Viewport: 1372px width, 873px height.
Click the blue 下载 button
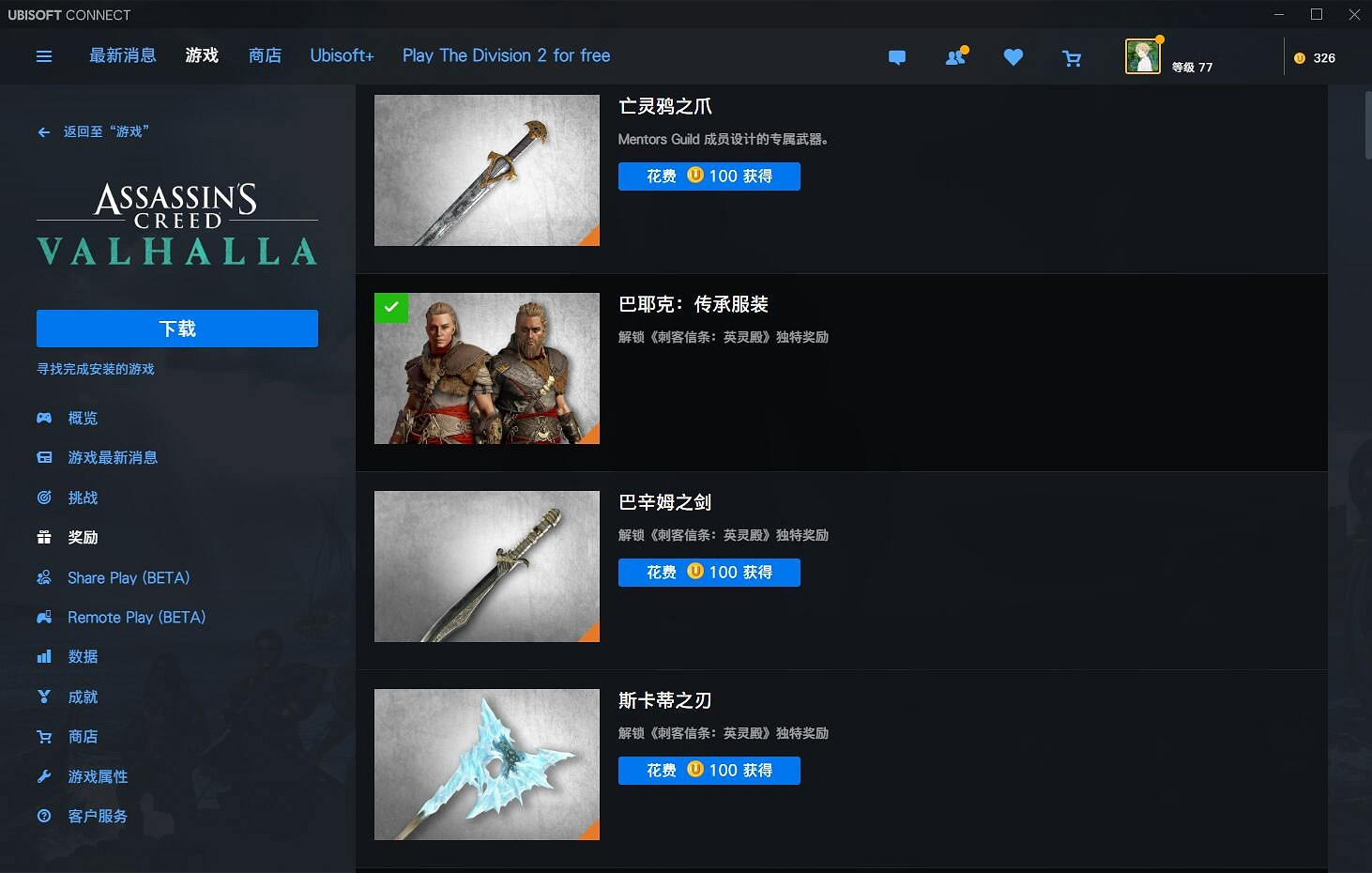177,329
